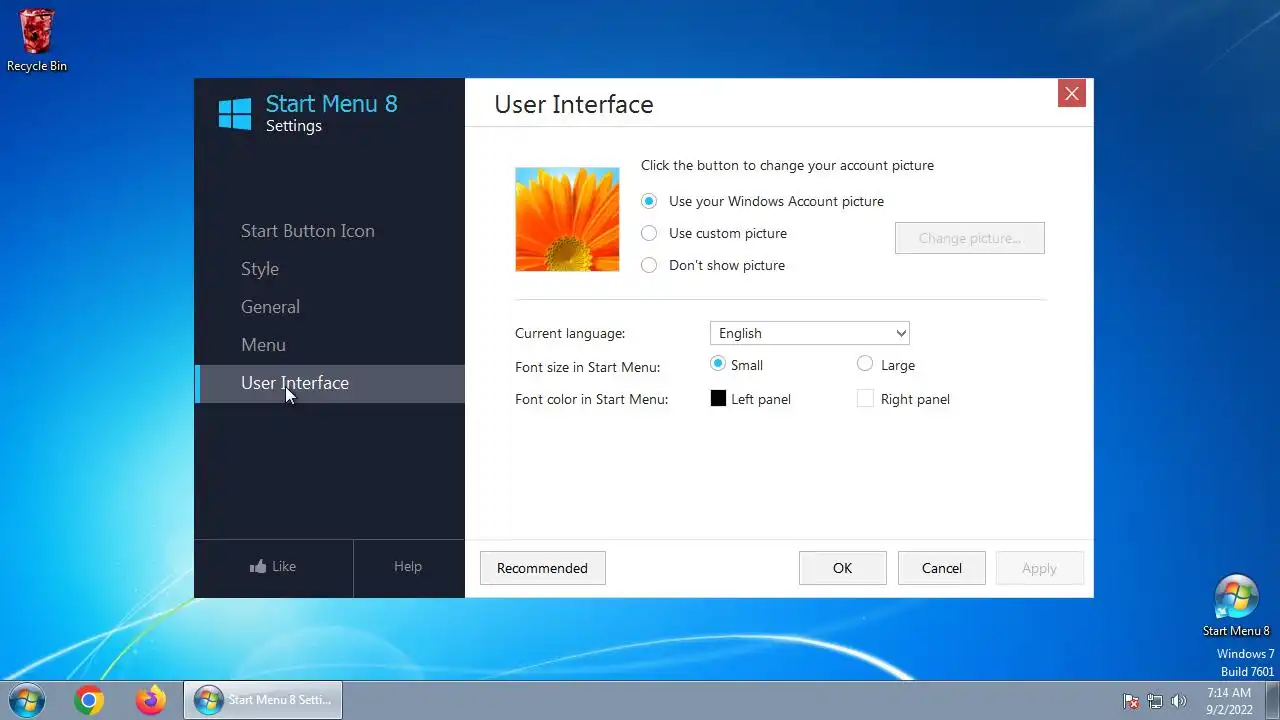The width and height of the screenshot is (1280, 720).
Task: Click the Start Menu 8 desktop shortcut
Action: [x=1236, y=606]
